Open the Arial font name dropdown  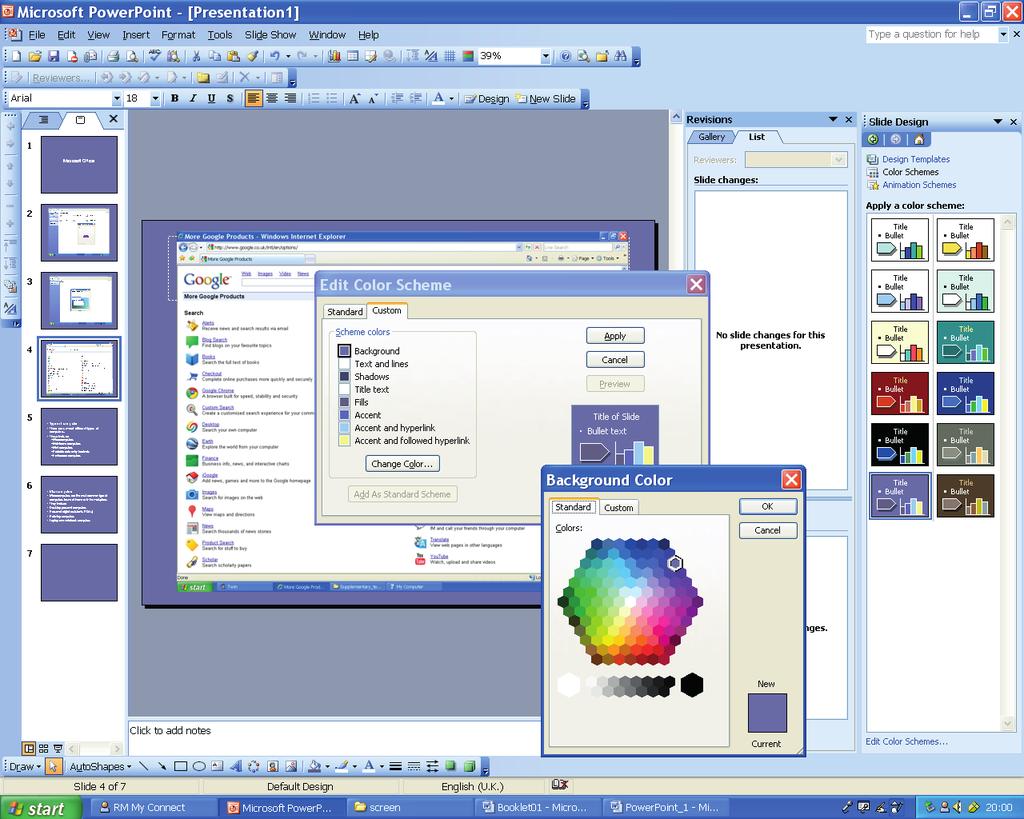pos(117,99)
